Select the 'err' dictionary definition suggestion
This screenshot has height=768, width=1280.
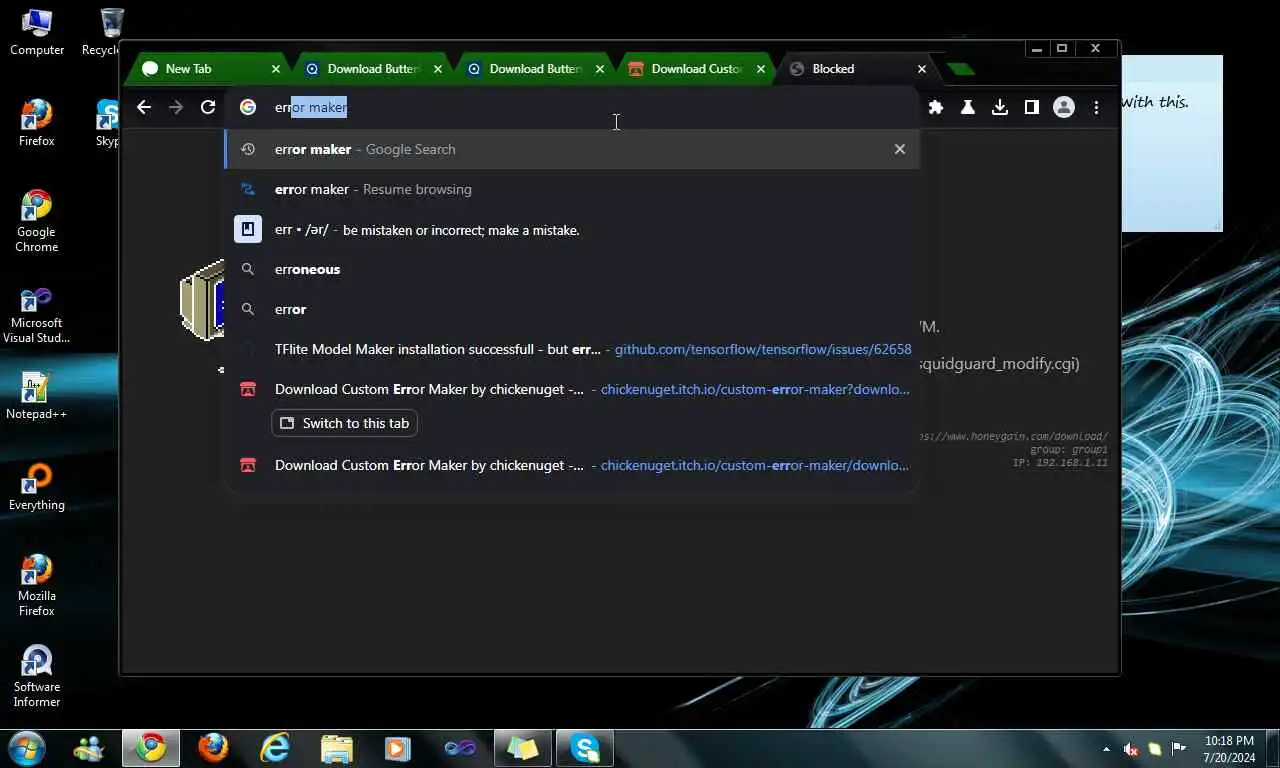[x=571, y=229]
